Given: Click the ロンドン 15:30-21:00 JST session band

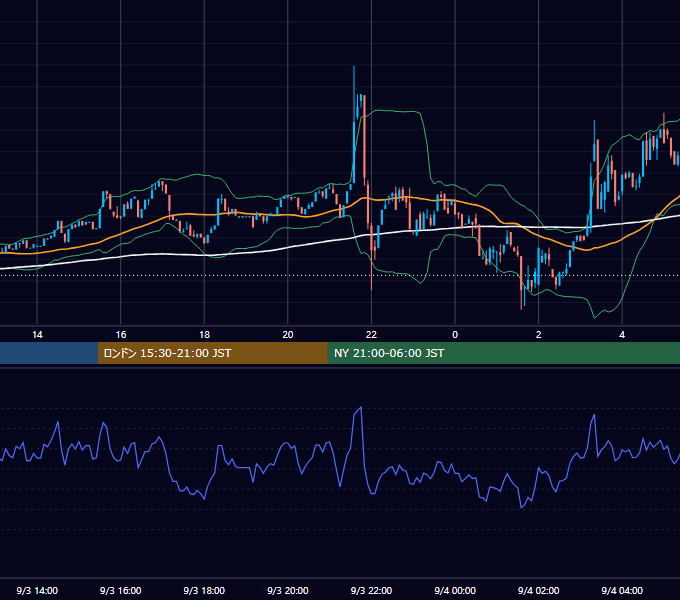Looking at the screenshot, I should tap(212, 353).
